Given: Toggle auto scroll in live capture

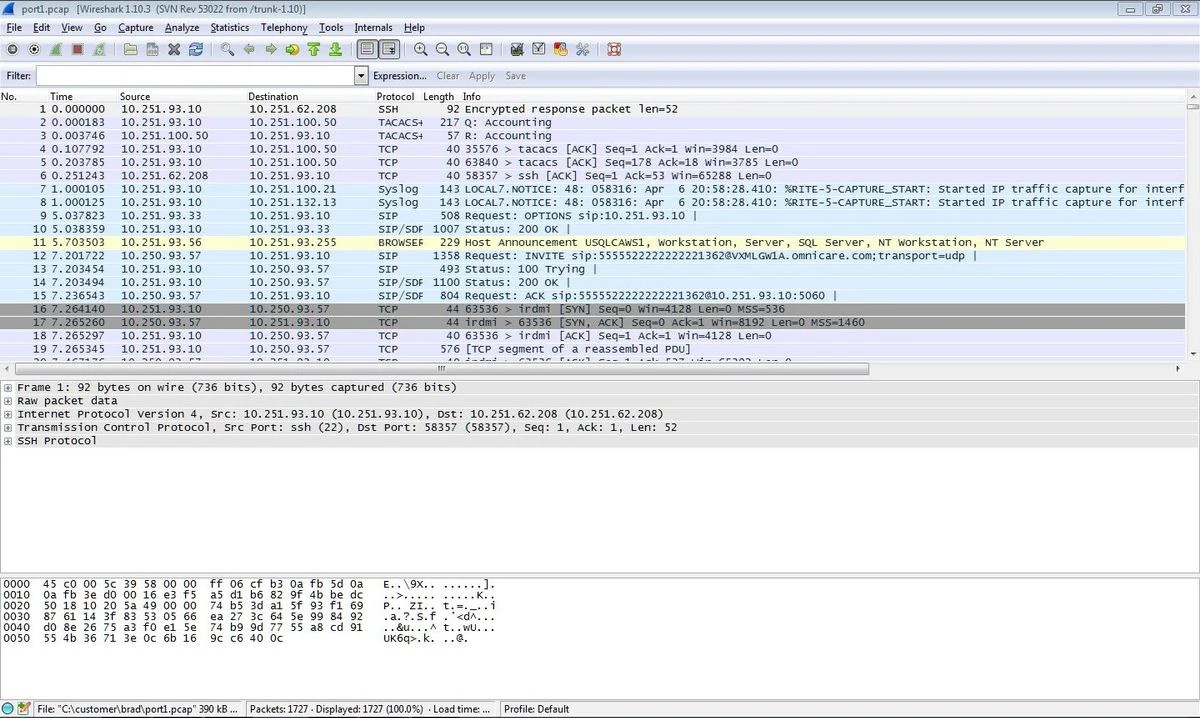Looking at the screenshot, I should point(390,49).
